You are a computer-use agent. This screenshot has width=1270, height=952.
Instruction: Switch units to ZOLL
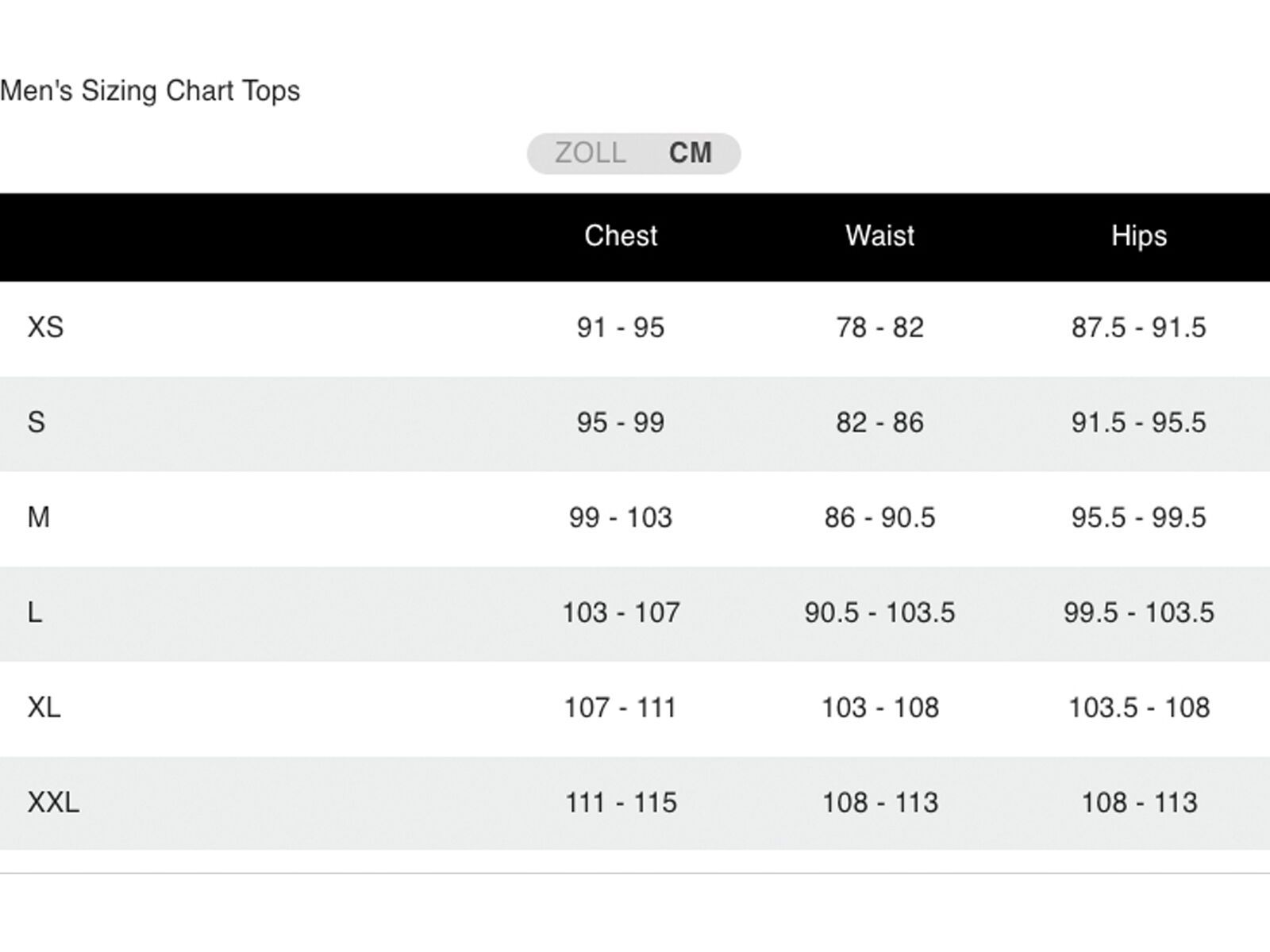point(590,152)
